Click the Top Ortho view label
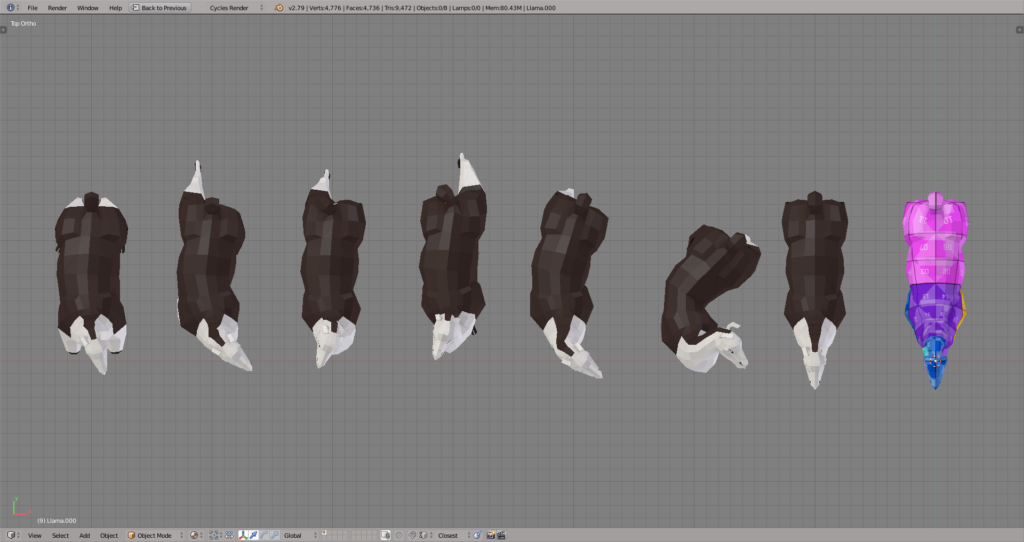The height and width of the screenshot is (542, 1024). (x=24, y=24)
